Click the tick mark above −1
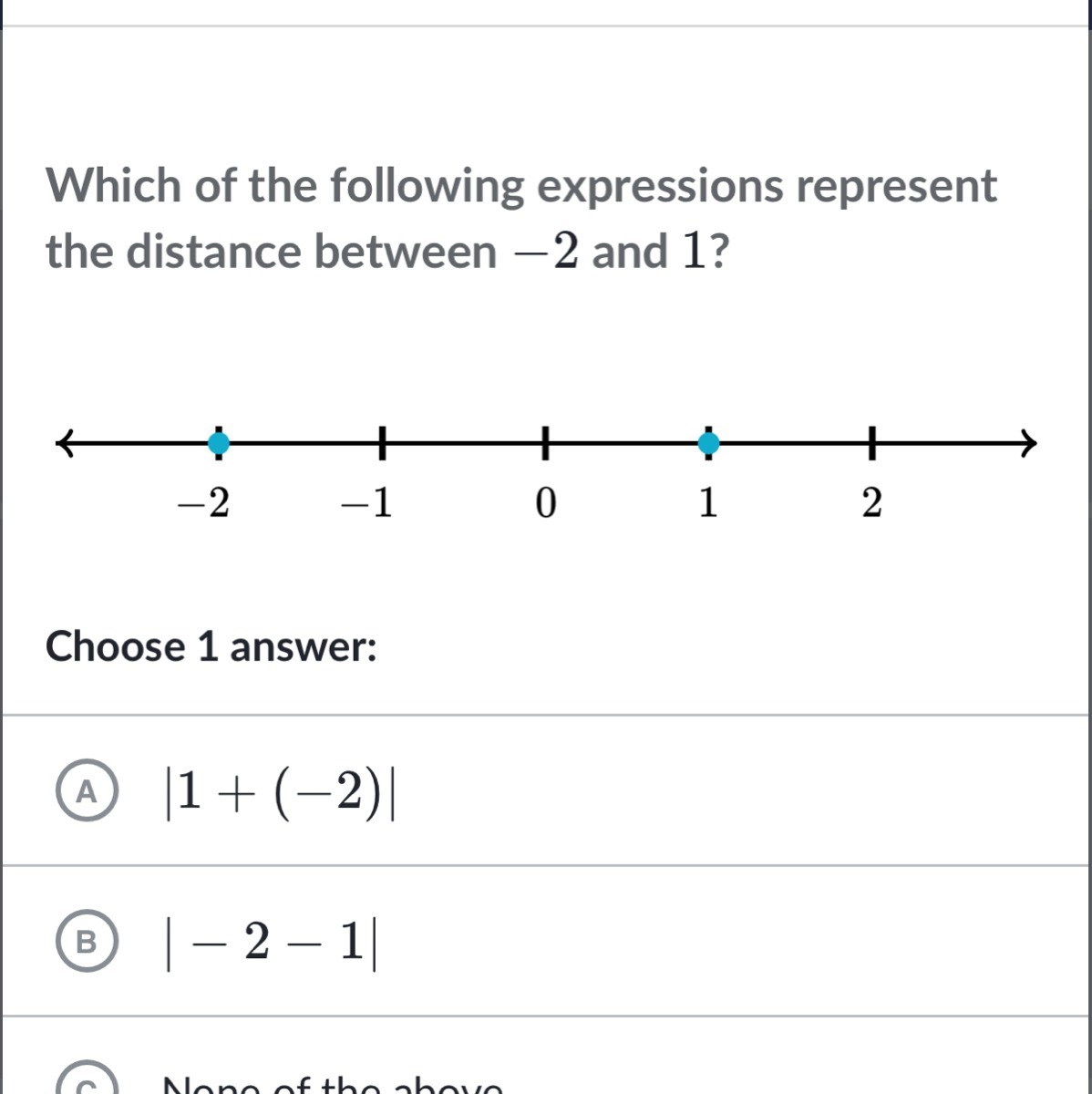The width and height of the screenshot is (1092, 1094). (x=382, y=444)
